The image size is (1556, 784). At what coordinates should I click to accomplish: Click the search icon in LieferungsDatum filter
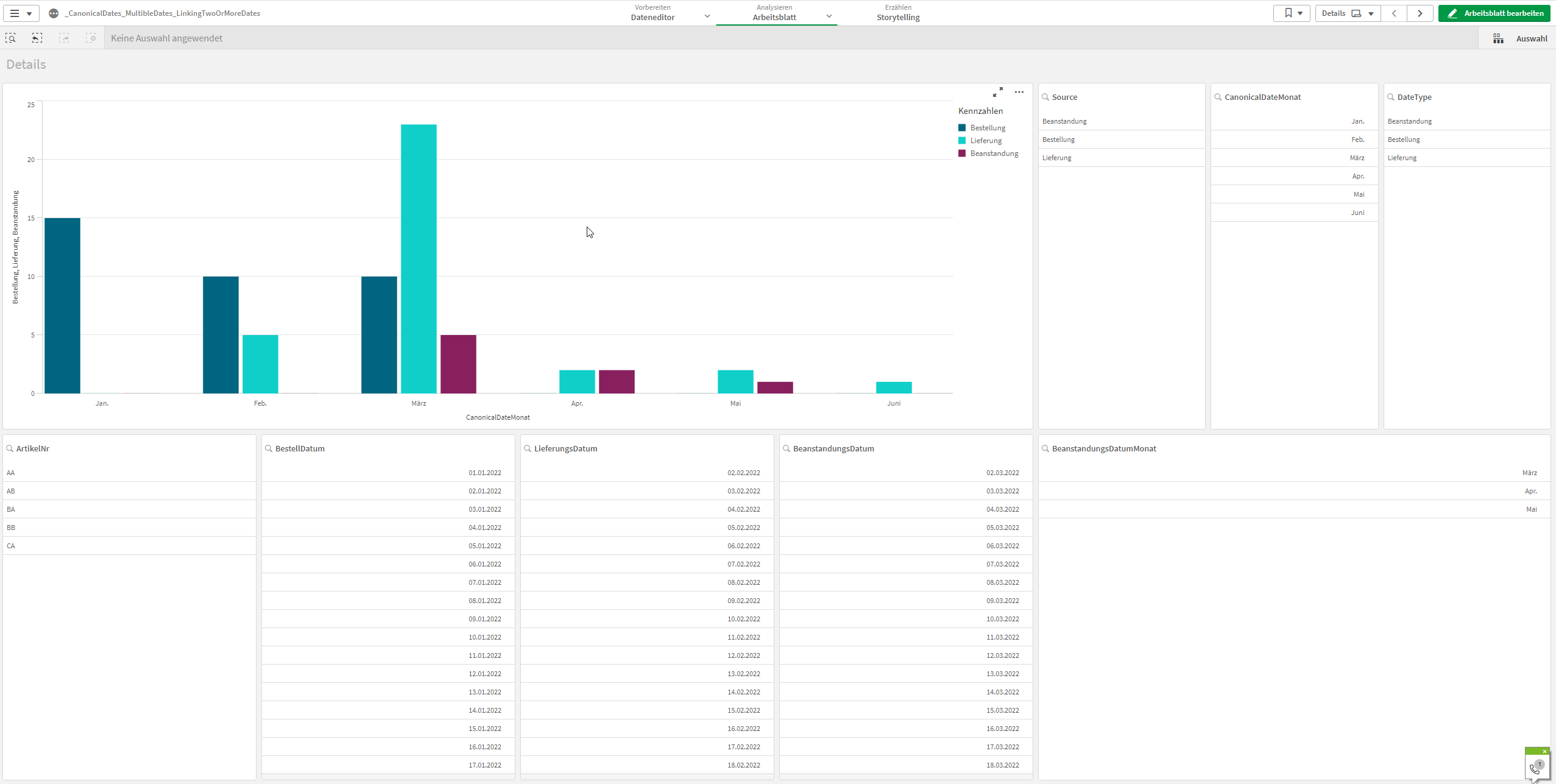tap(528, 448)
